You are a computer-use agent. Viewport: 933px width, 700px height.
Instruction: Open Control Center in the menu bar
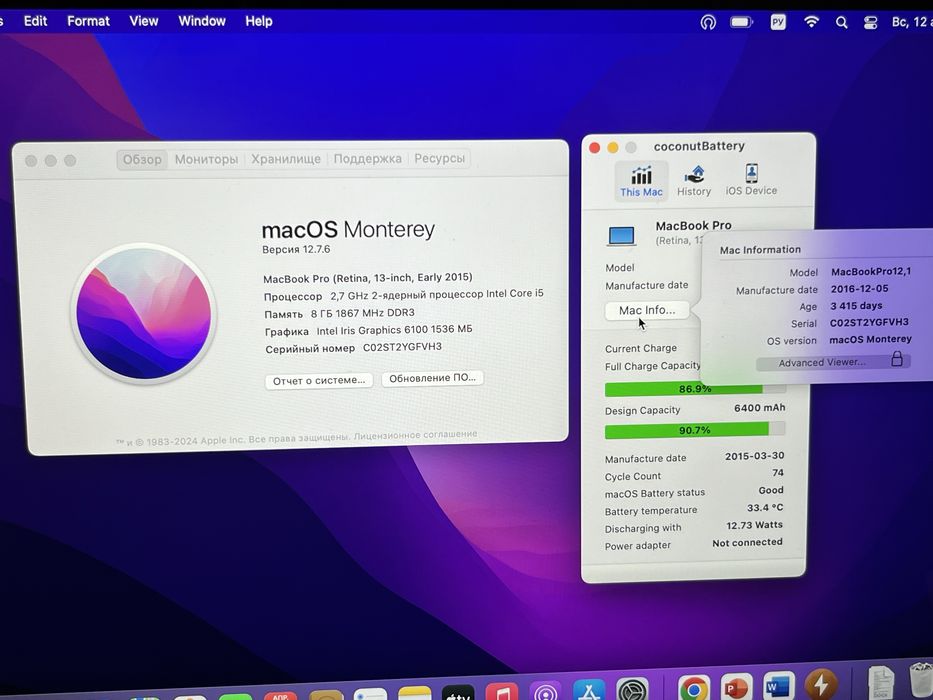(870, 23)
